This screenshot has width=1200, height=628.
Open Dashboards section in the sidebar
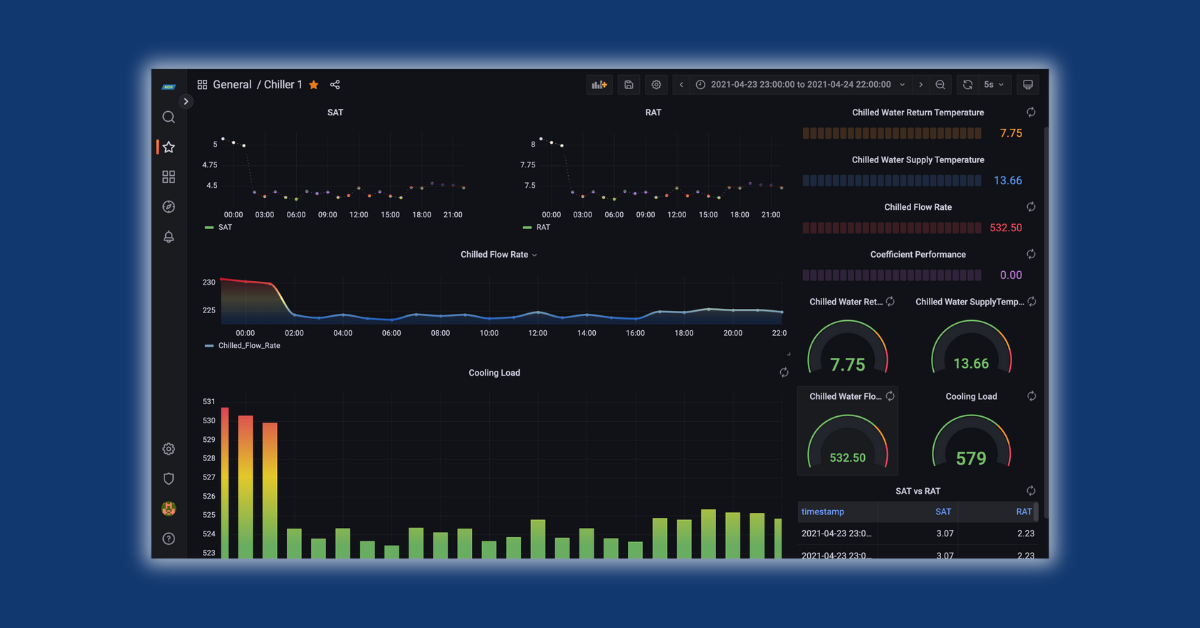[x=168, y=177]
